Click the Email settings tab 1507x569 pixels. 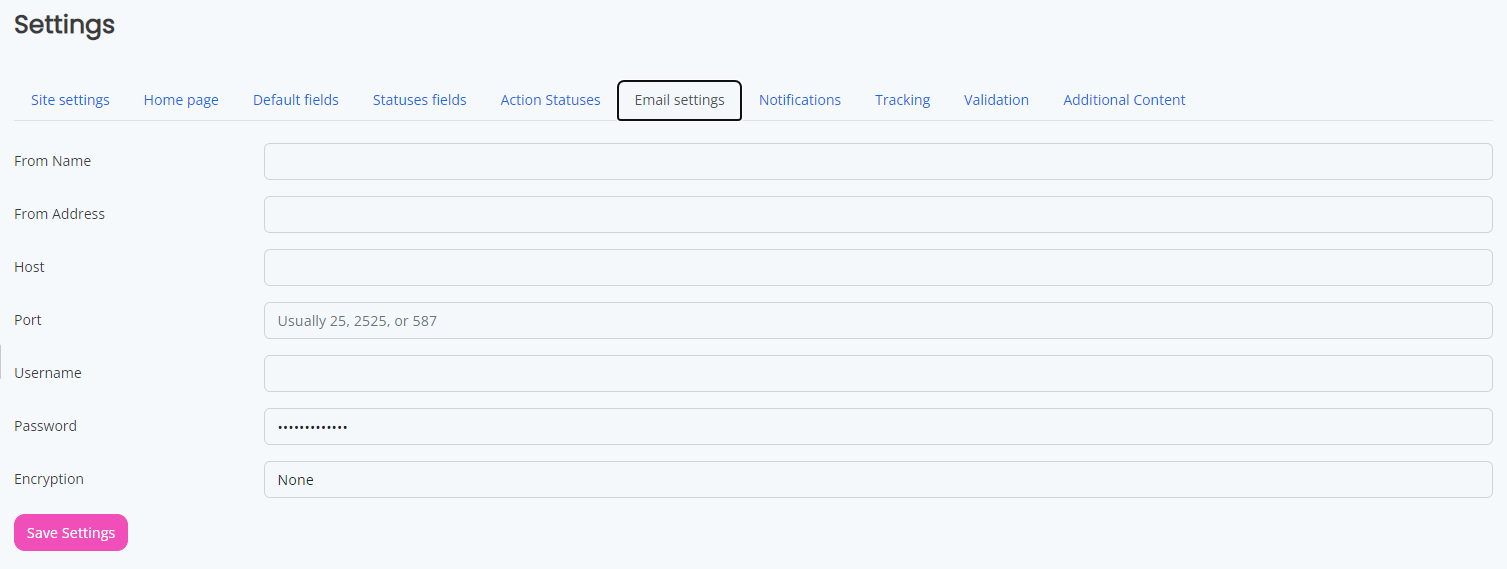680,100
